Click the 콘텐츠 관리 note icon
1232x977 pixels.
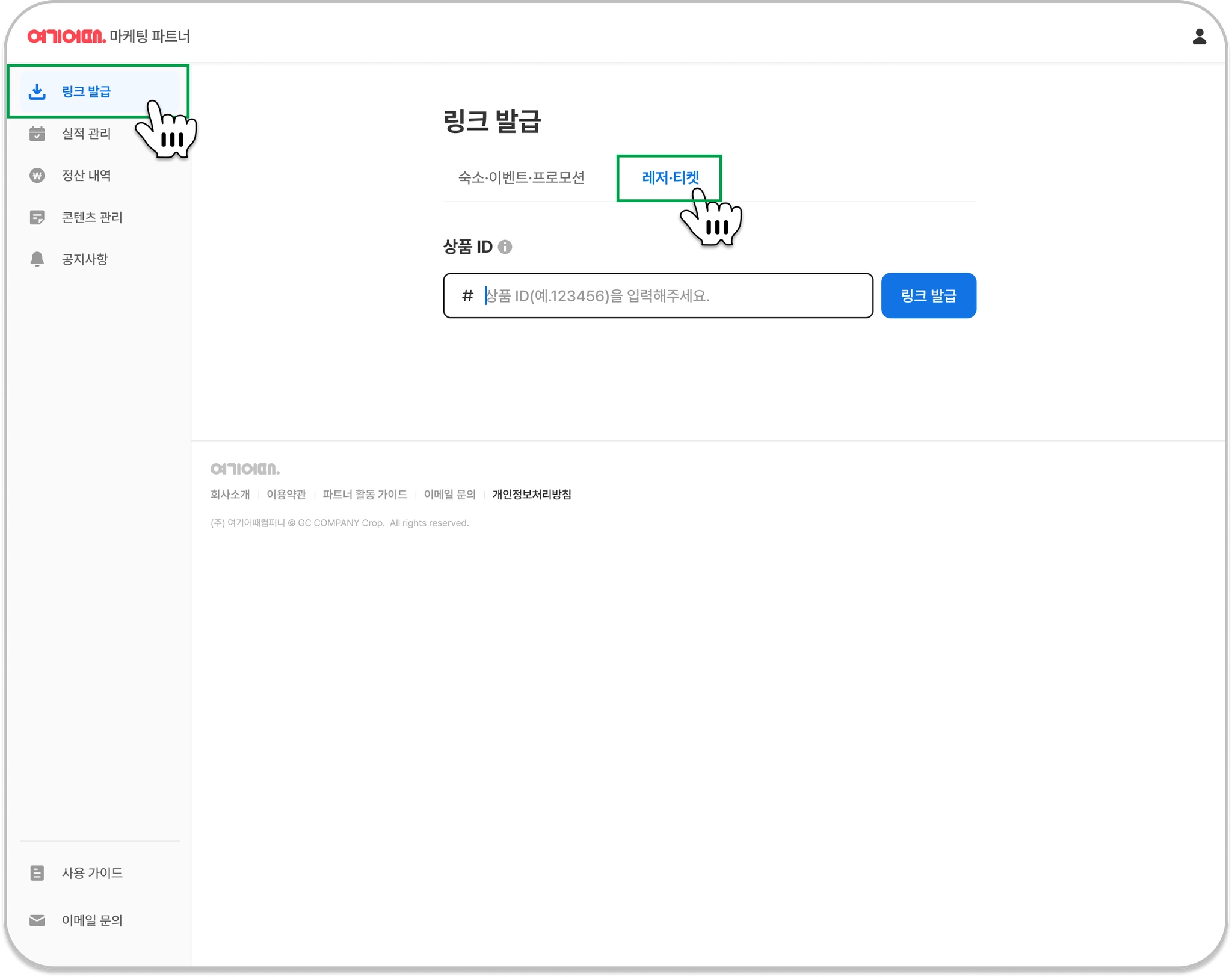tap(37, 217)
